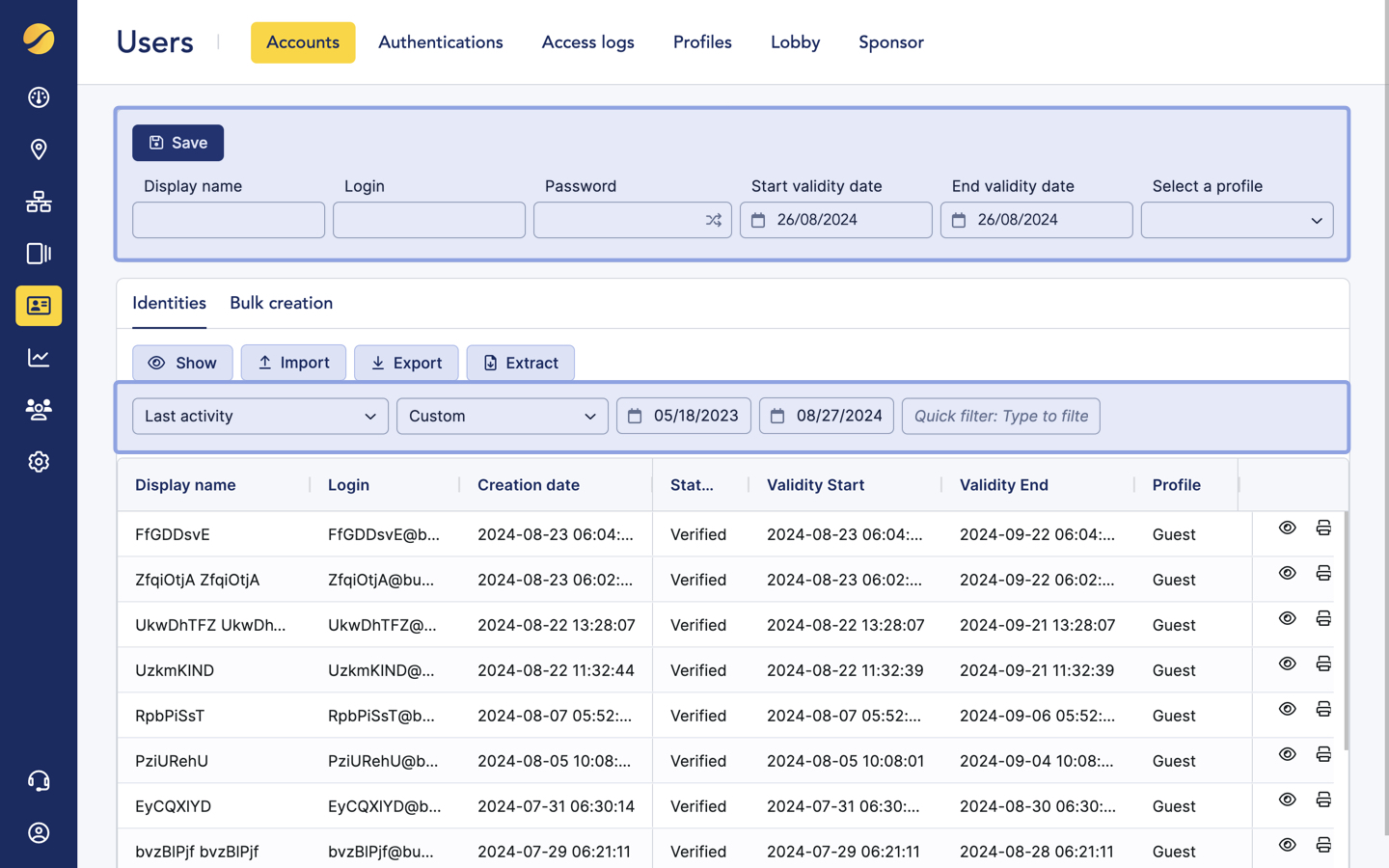This screenshot has width=1389, height=868.
Task: Expand the Select a profile dropdown
Action: (x=1237, y=220)
